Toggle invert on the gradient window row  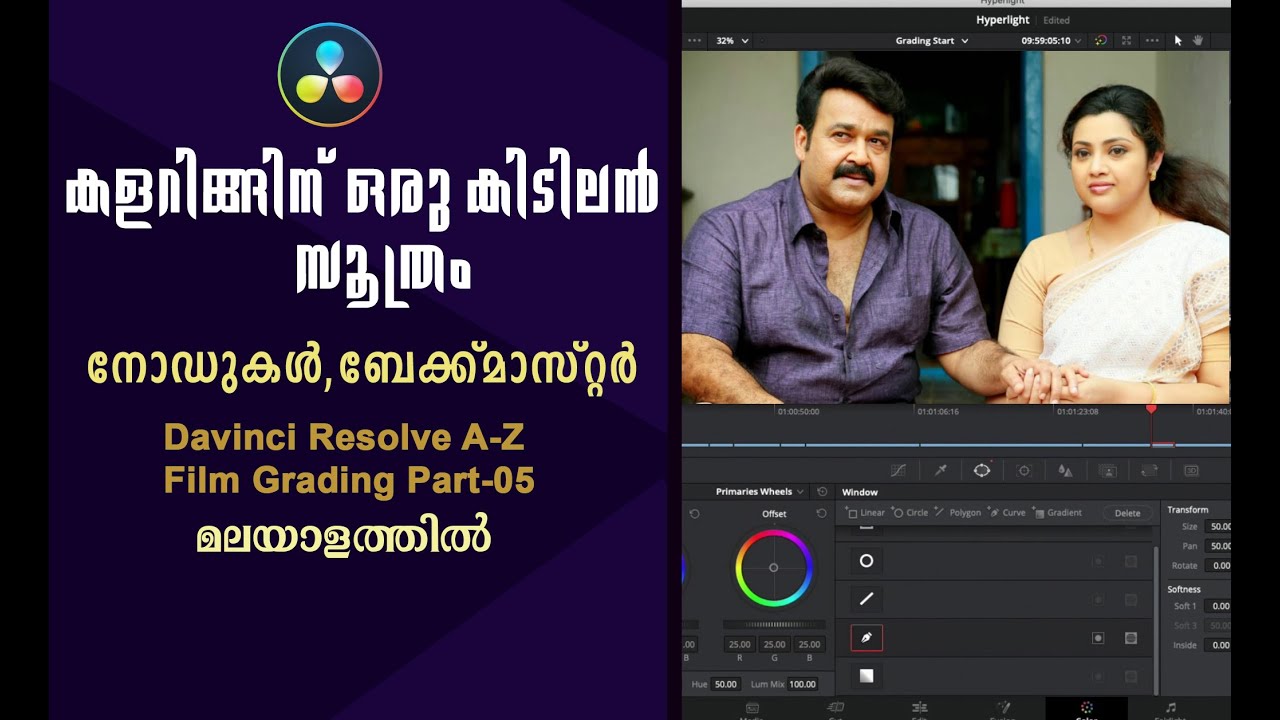1098,676
